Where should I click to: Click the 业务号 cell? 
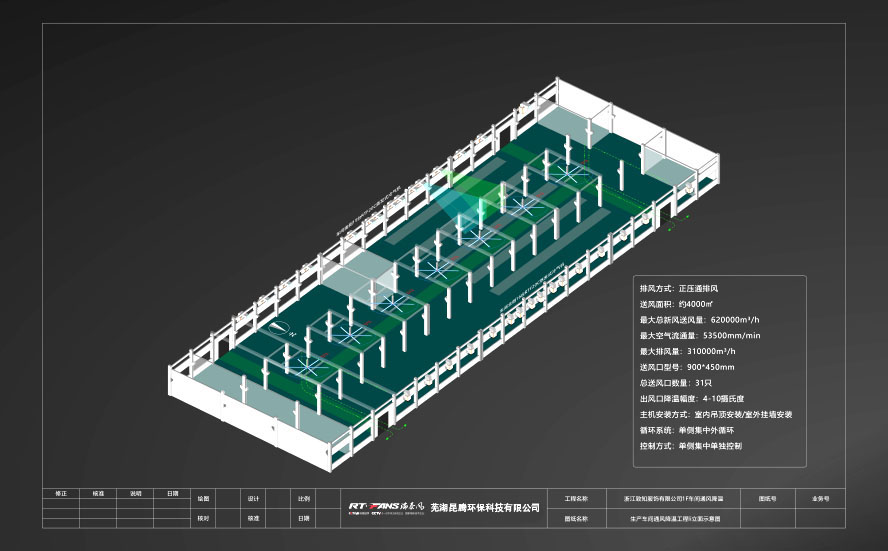(x=820, y=499)
